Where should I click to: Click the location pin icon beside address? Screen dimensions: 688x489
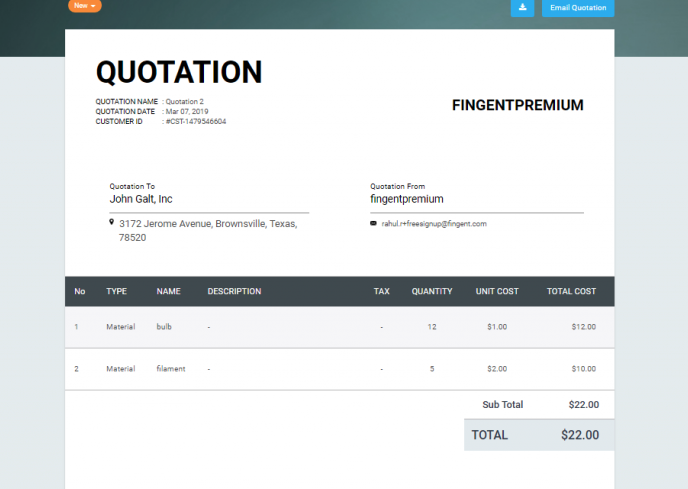coord(111,223)
